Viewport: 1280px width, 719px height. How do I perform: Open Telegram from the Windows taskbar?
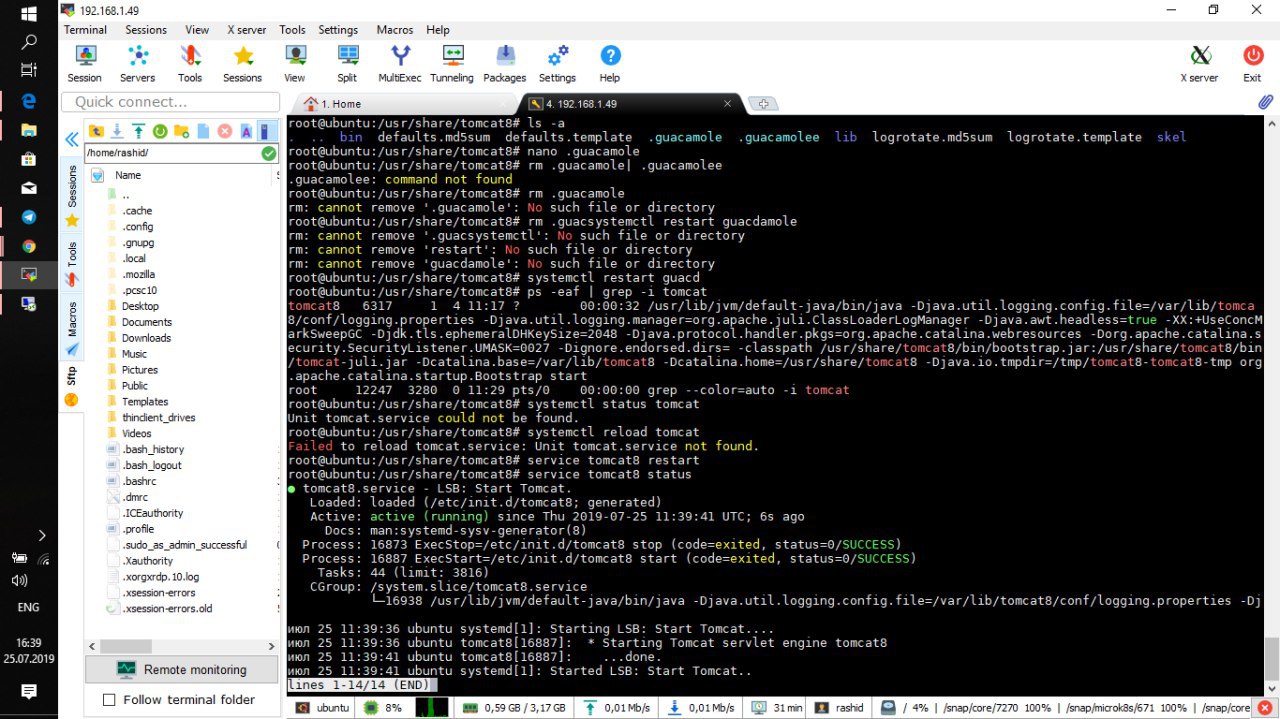click(29, 217)
